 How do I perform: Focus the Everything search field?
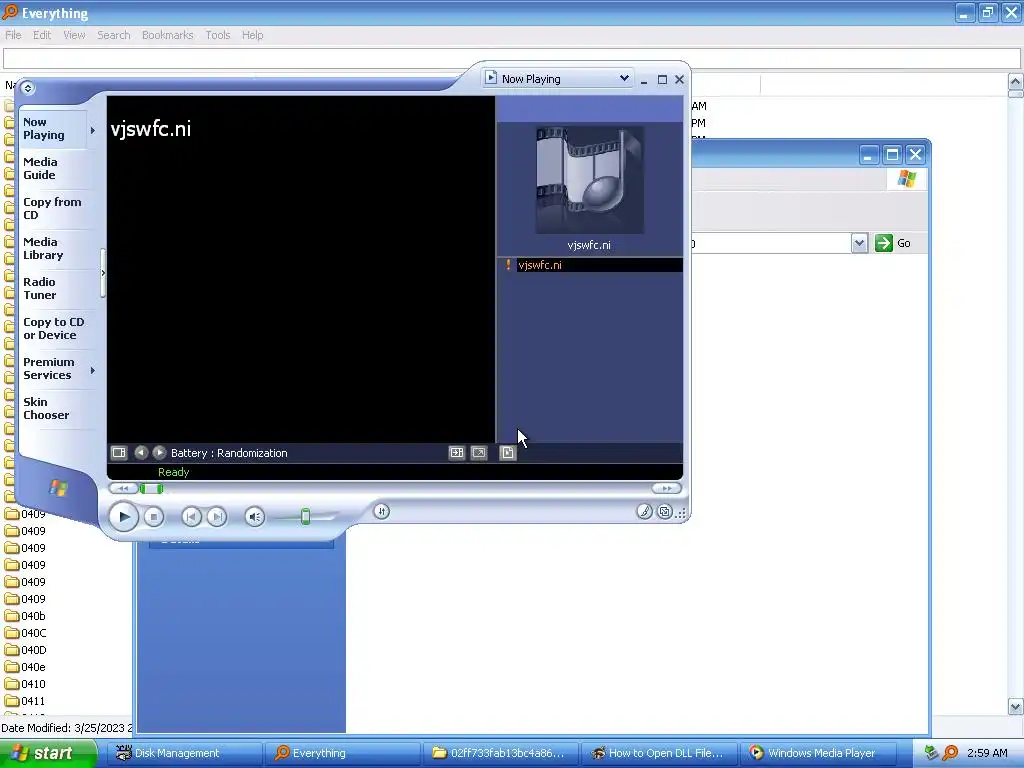click(512, 59)
